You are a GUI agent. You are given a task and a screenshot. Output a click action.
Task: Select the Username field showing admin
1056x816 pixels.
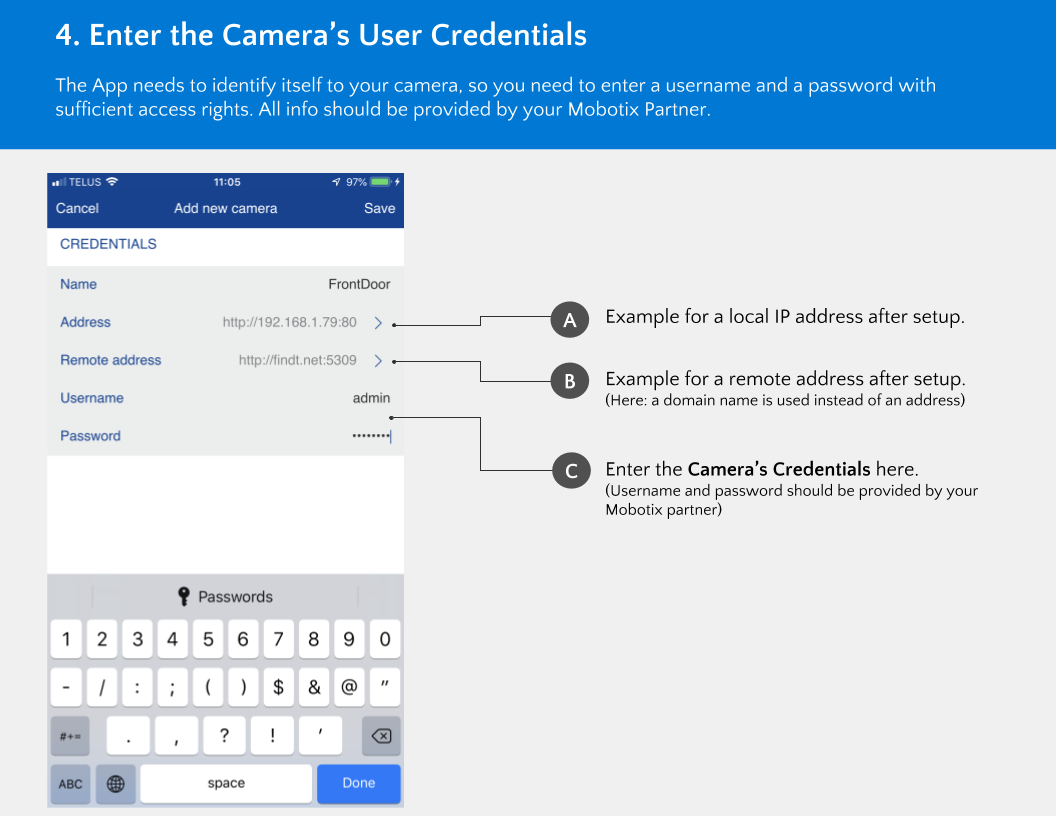pos(226,398)
